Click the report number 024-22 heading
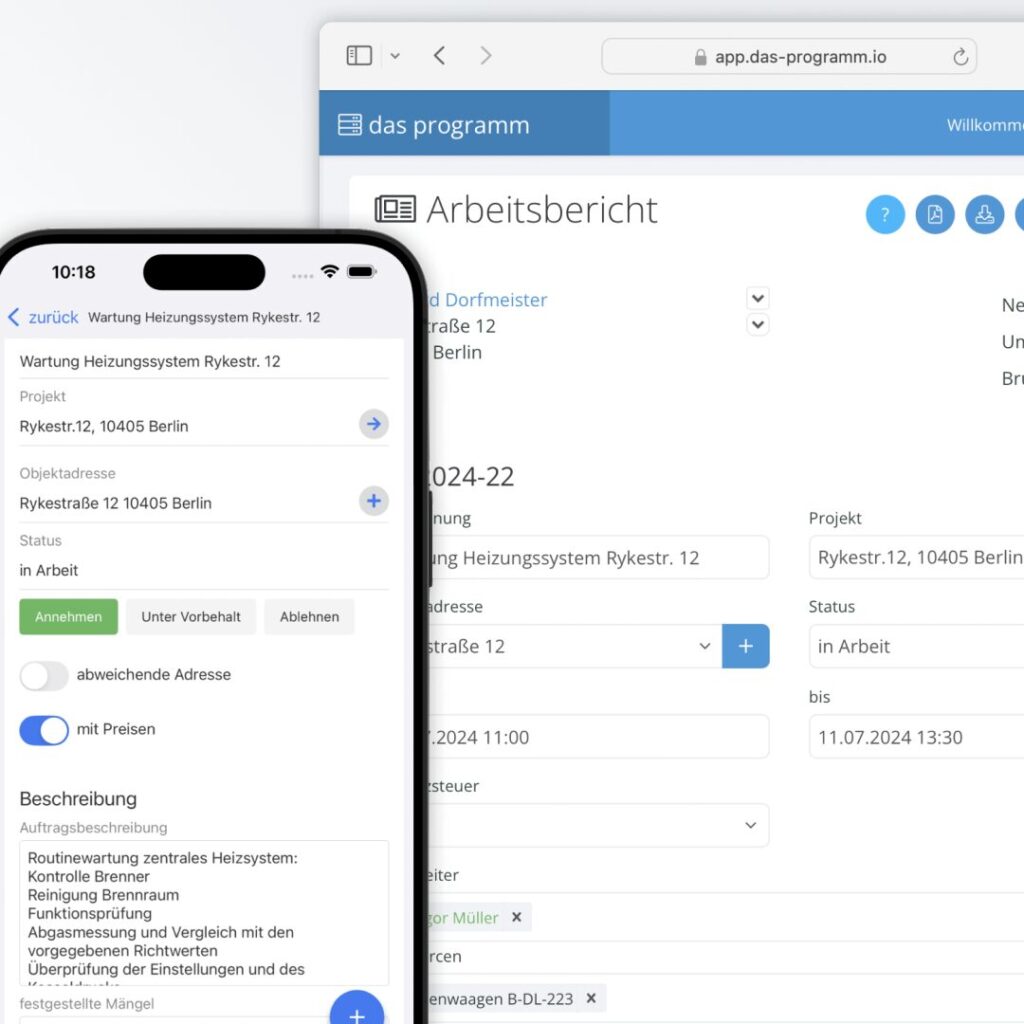This screenshot has height=1024, width=1024. pos(471,477)
